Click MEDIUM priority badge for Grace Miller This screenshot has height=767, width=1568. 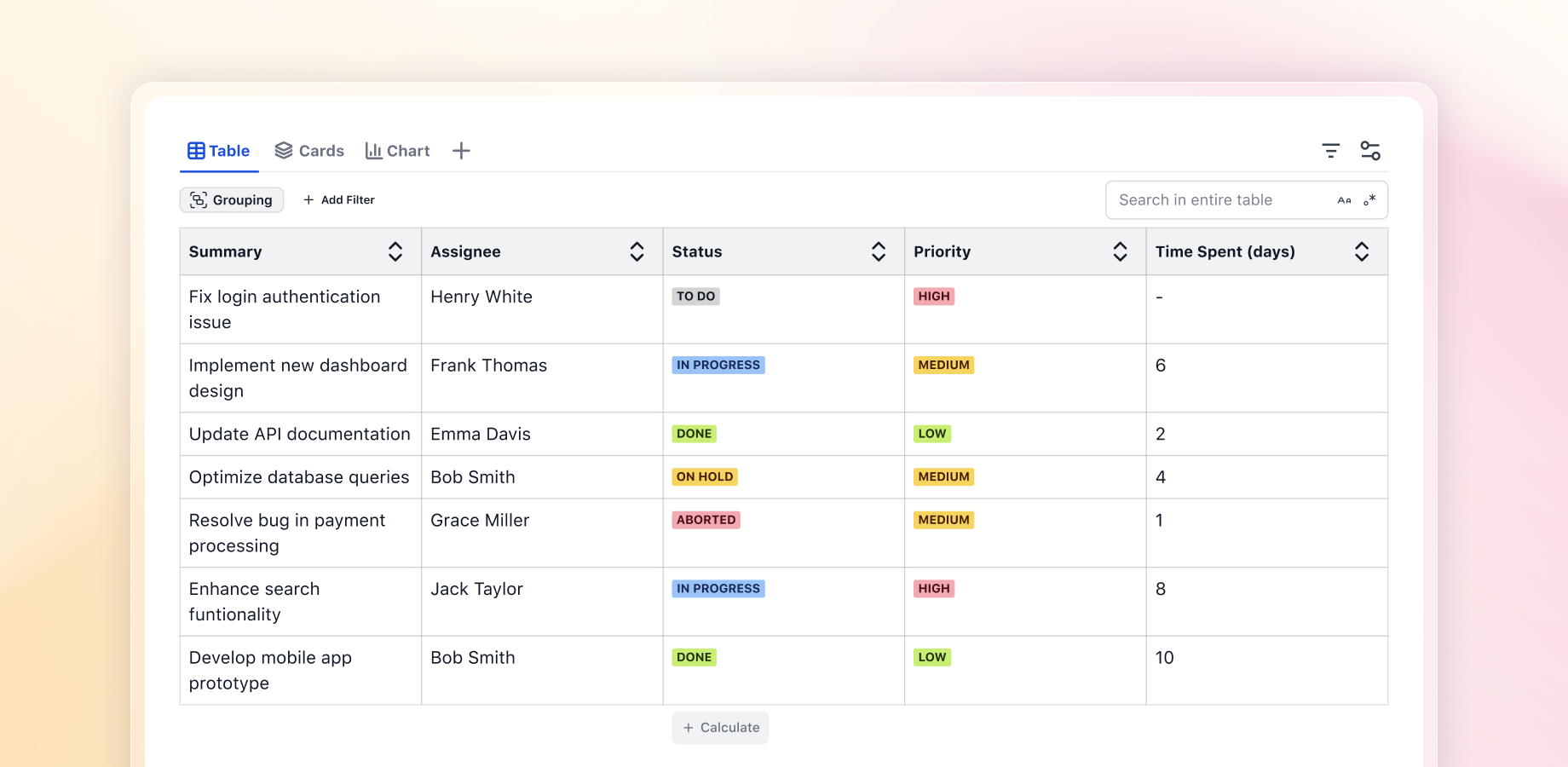(943, 520)
